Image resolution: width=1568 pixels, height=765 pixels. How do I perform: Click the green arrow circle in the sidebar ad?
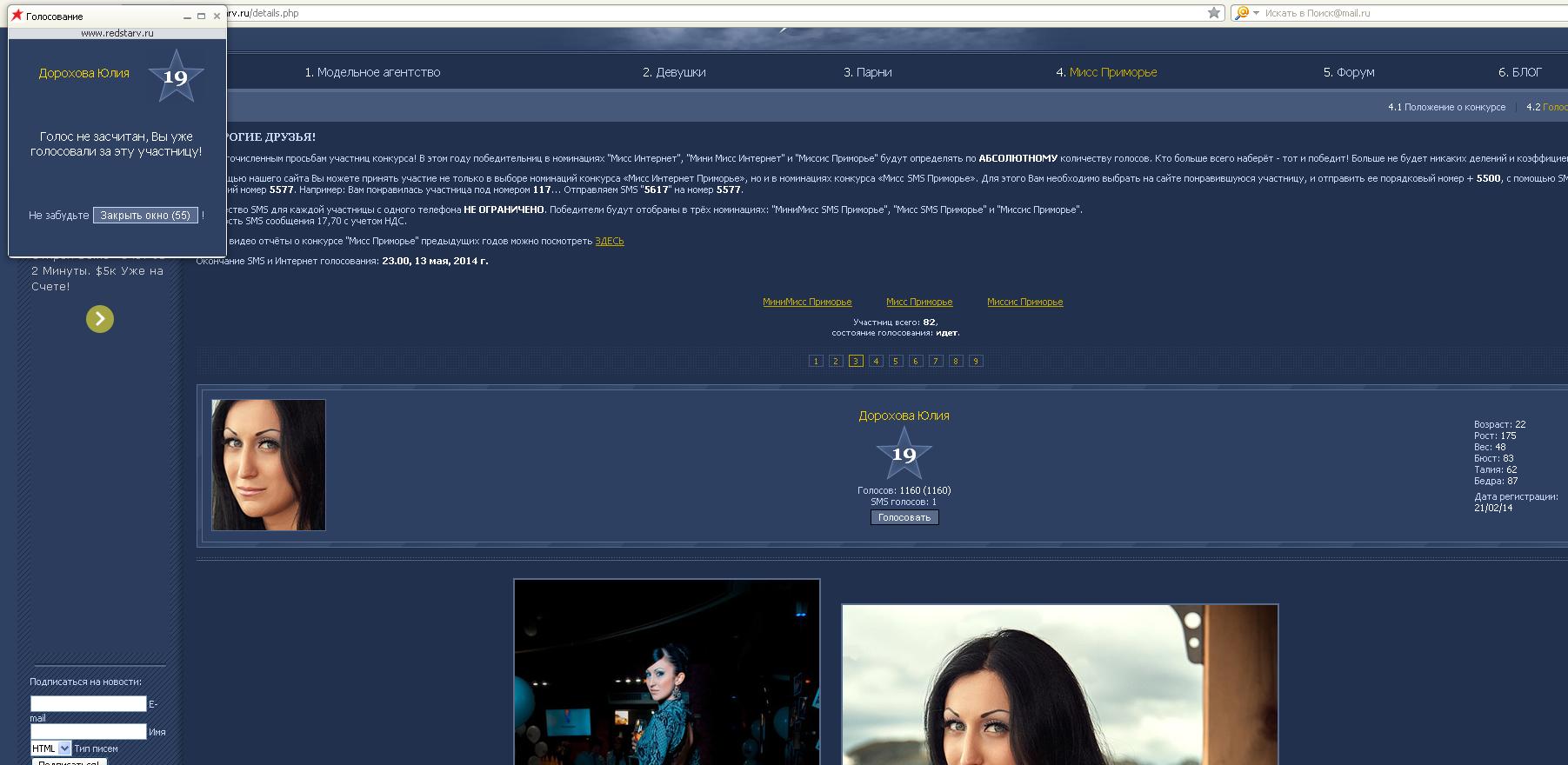(x=100, y=319)
